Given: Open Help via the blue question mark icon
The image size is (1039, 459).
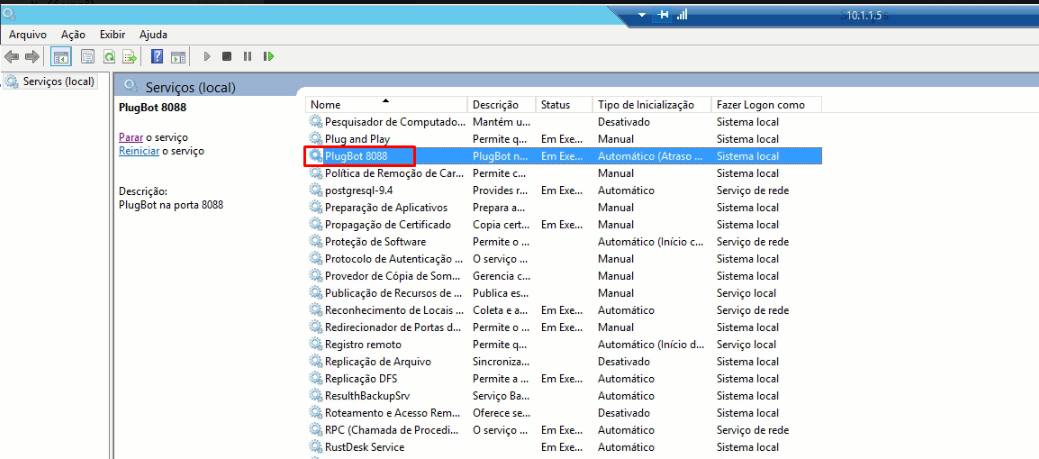Looking at the screenshot, I should 157,57.
